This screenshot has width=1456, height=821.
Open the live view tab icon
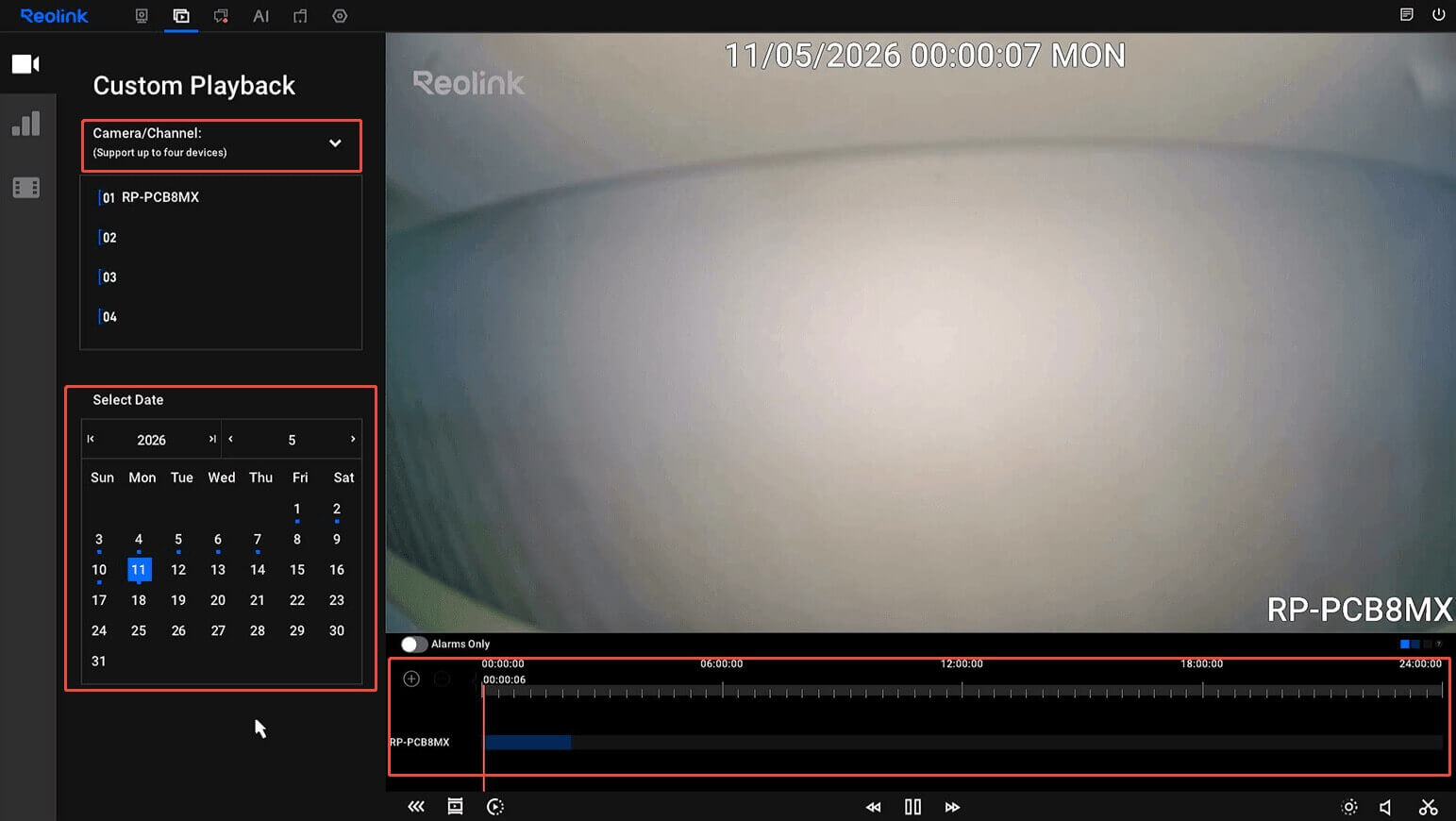(x=142, y=16)
